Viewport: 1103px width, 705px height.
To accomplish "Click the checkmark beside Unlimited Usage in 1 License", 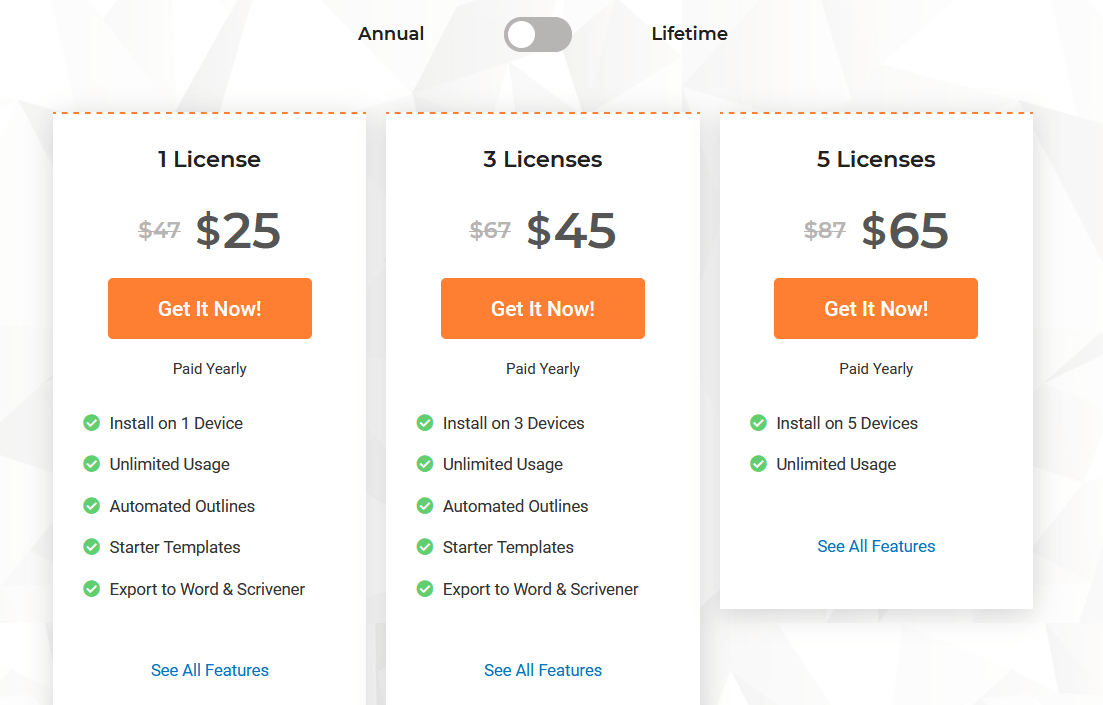I will (x=91, y=464).
